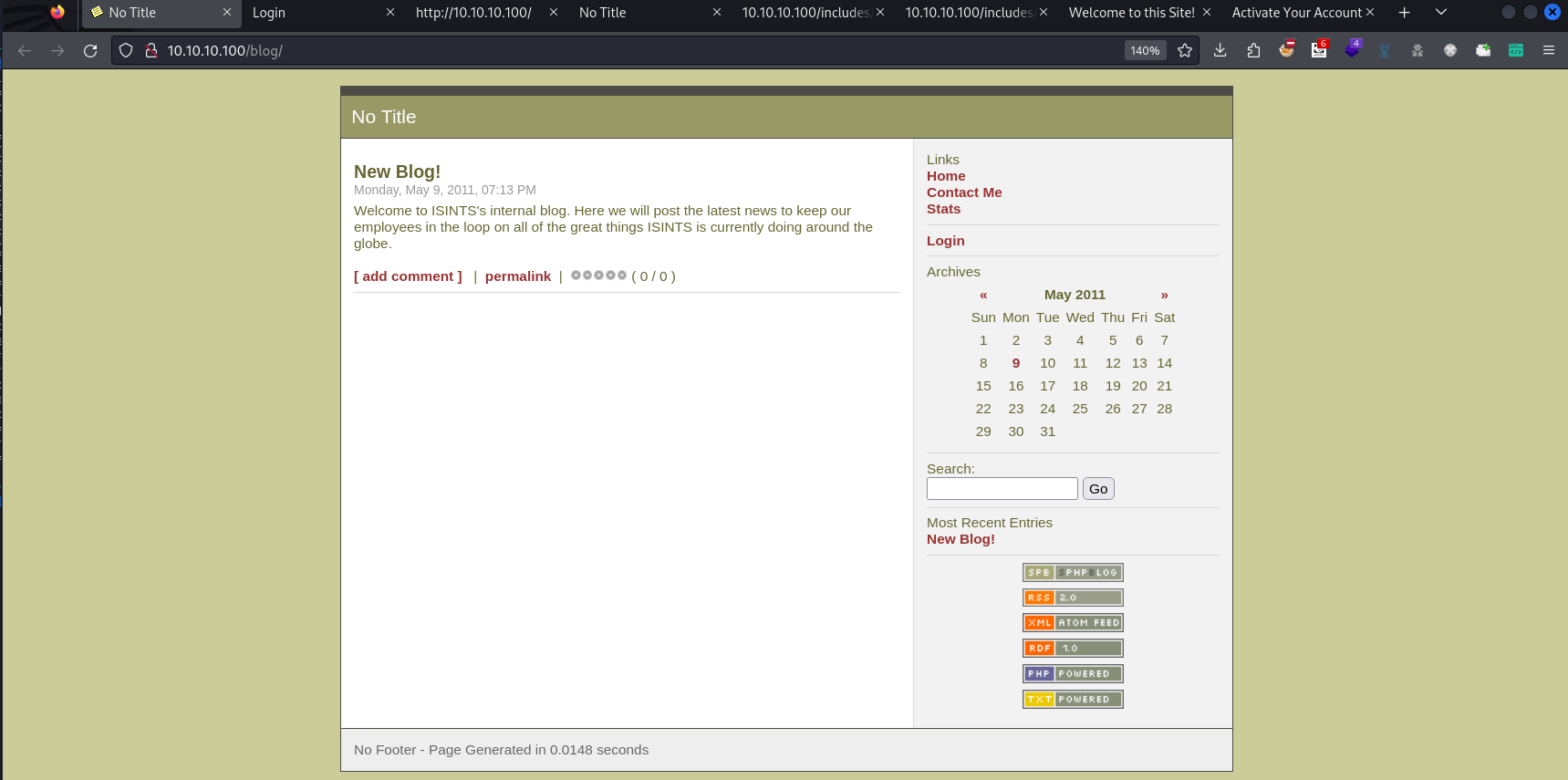Open the purple layers extension with badge 4
1568x780 pixels.
click(1352, 50)
